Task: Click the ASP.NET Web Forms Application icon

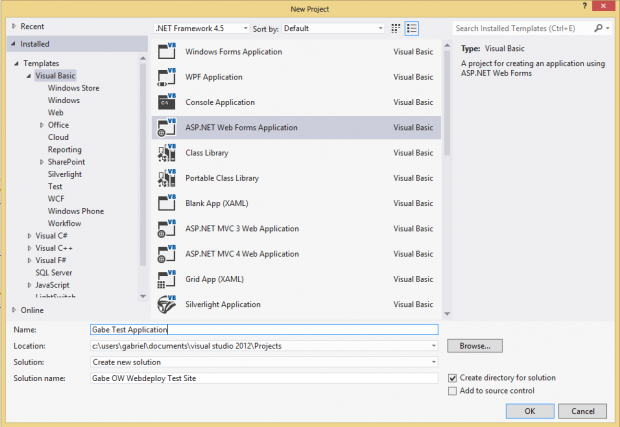Action: coord(166,127)
